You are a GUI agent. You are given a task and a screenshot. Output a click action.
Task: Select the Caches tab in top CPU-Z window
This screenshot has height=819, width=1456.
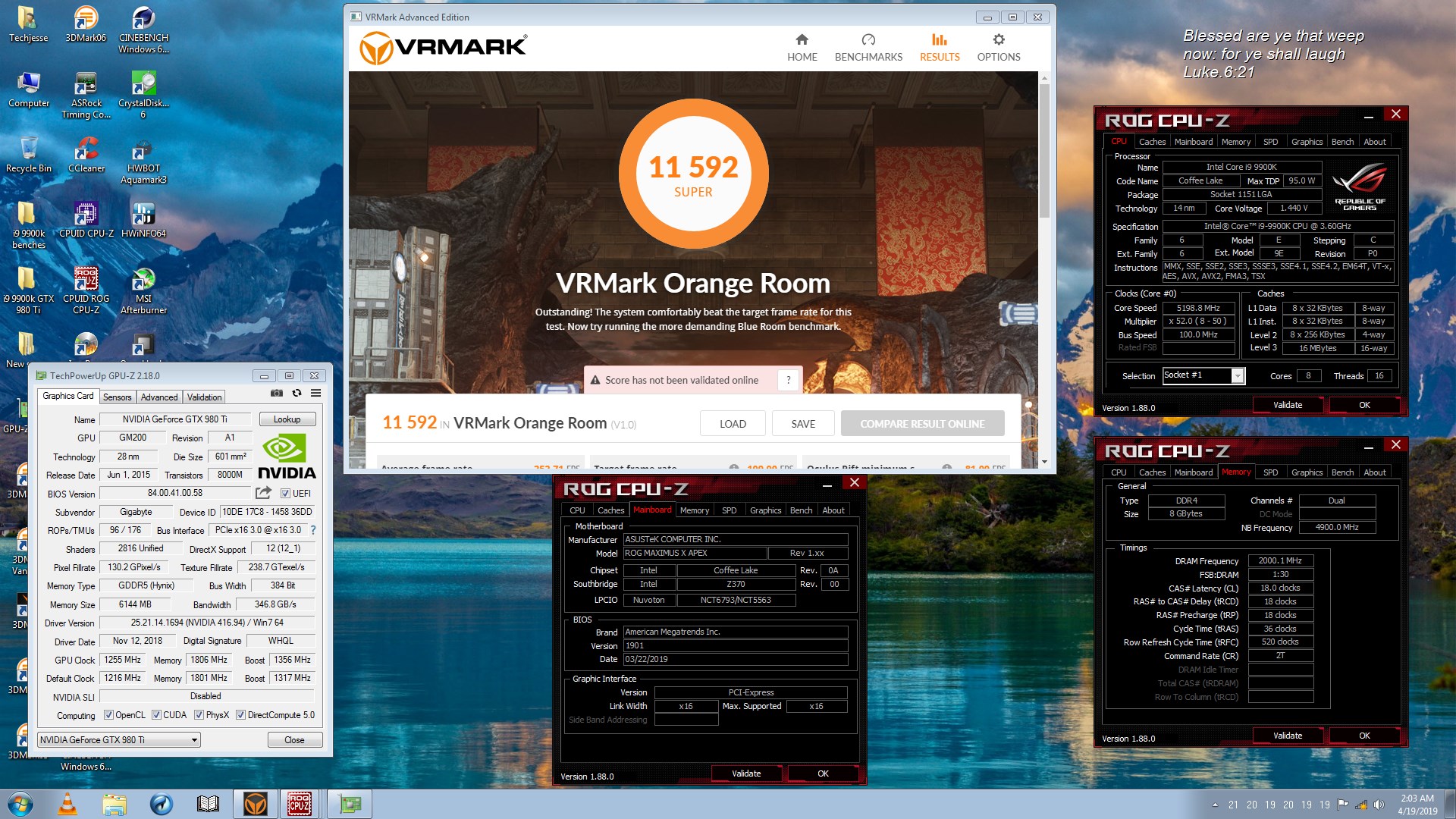[x=1152, y=142]
